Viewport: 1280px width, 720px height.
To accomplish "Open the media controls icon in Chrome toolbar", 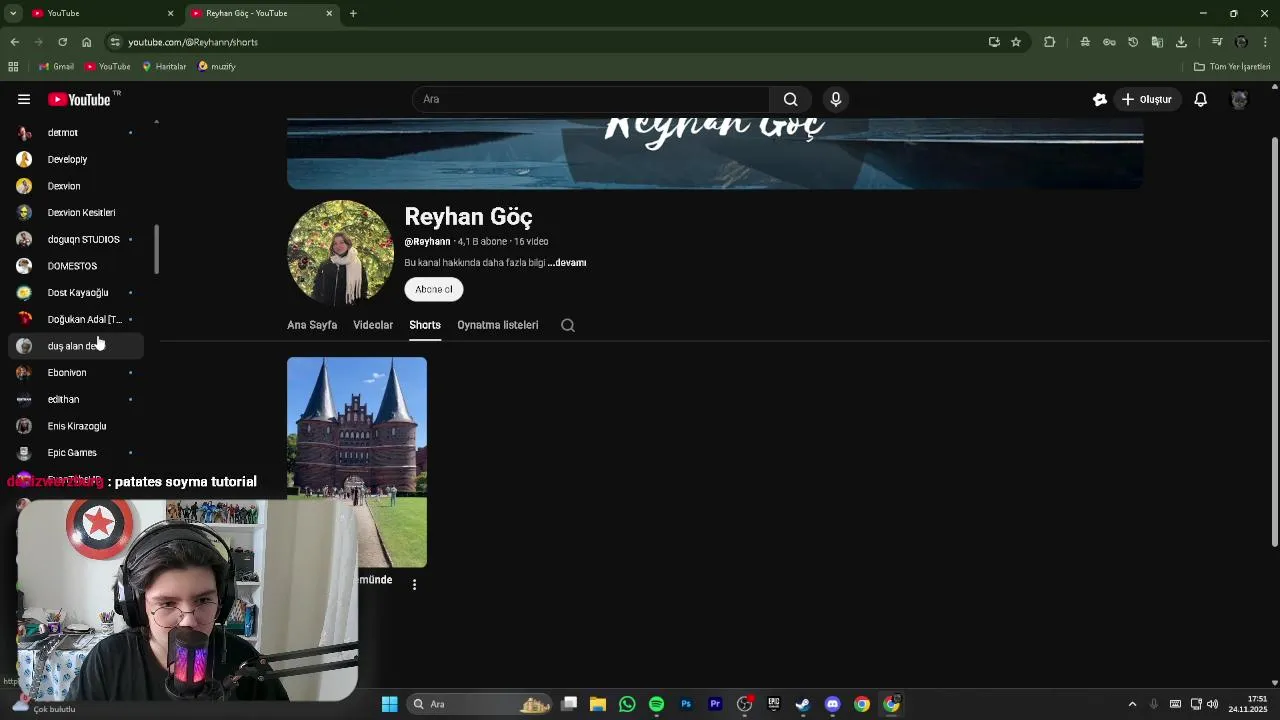I will click(1217, 42).
